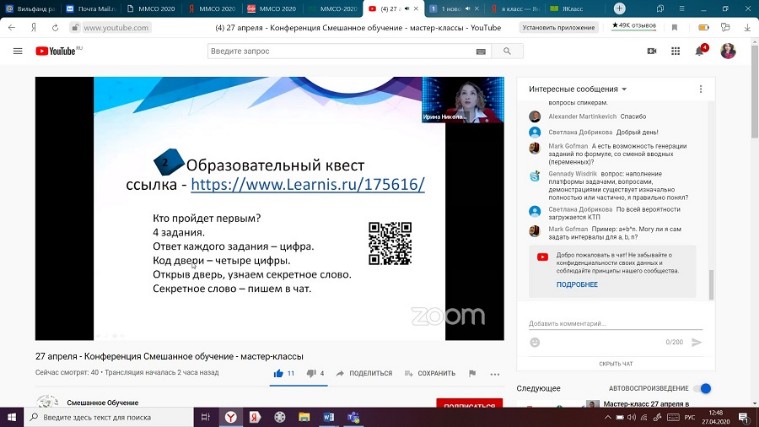Open more actions menu under the video
The image size is (759, 427).
point(494,373)
